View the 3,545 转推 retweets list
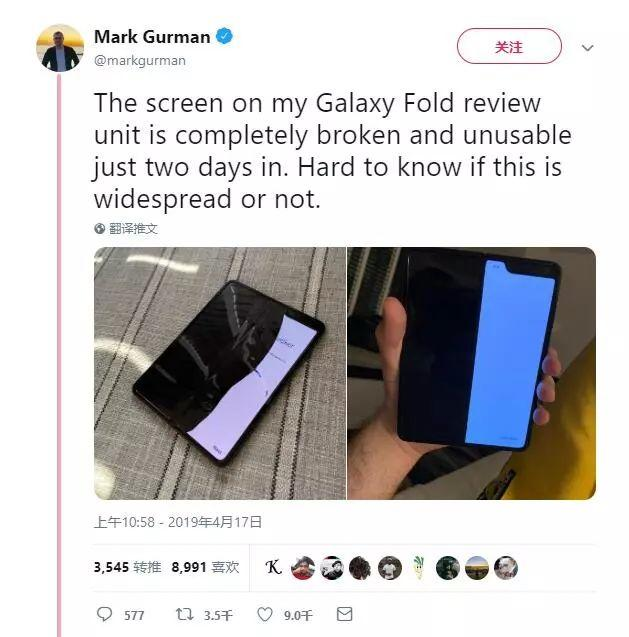This screenshot has width=629, height=637. 127,567
